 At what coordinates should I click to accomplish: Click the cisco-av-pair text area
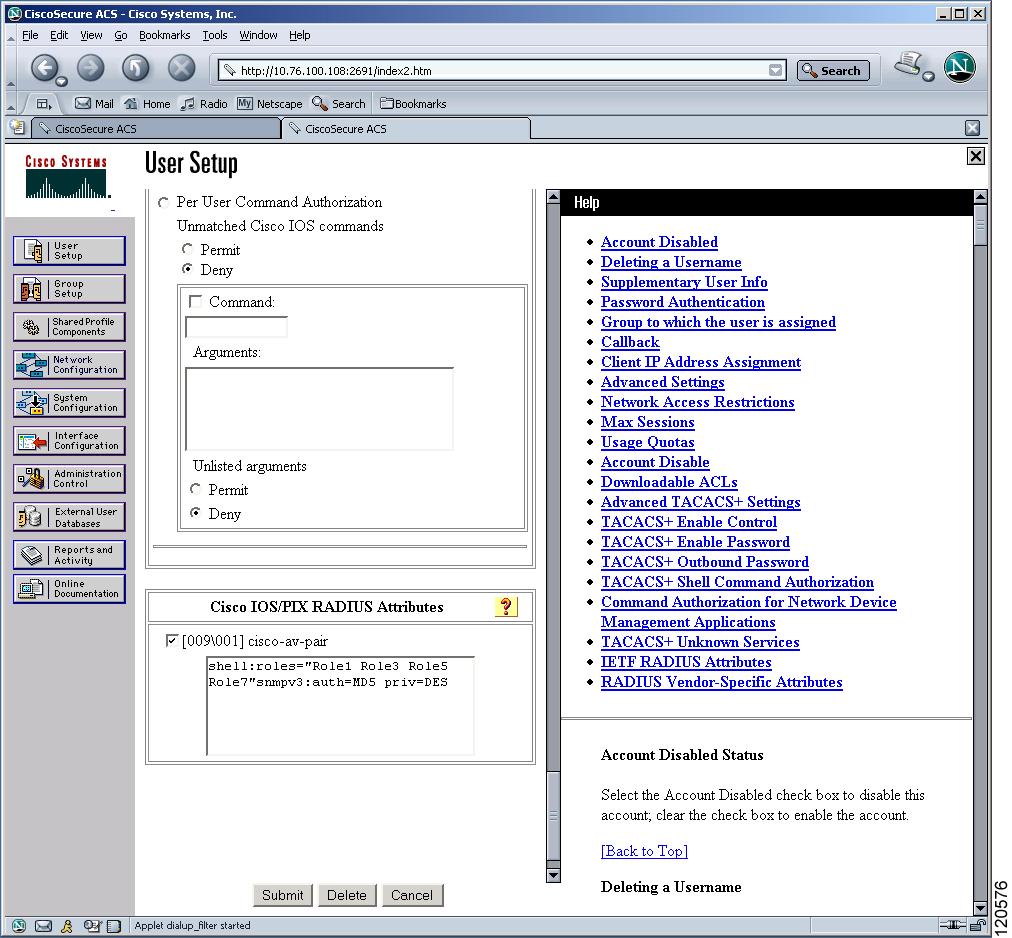(x=340, y=706)
